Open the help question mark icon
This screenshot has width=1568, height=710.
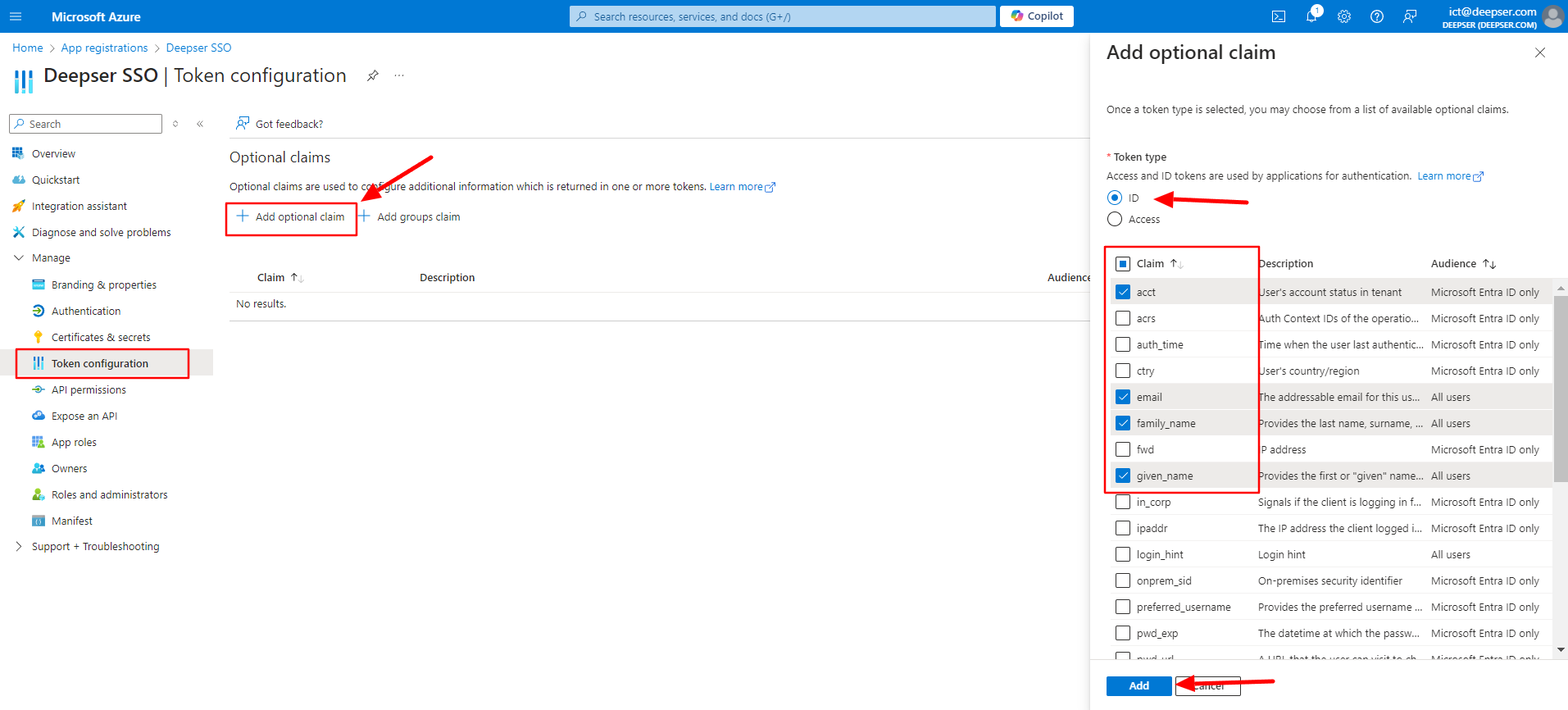(1377, 16)
